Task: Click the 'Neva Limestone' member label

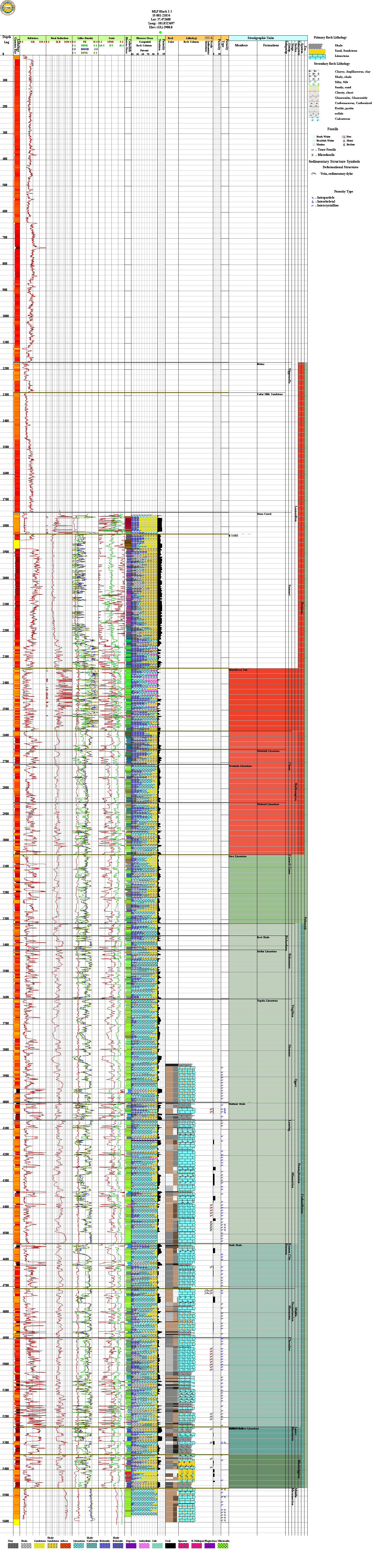Action: pos(238,856)
